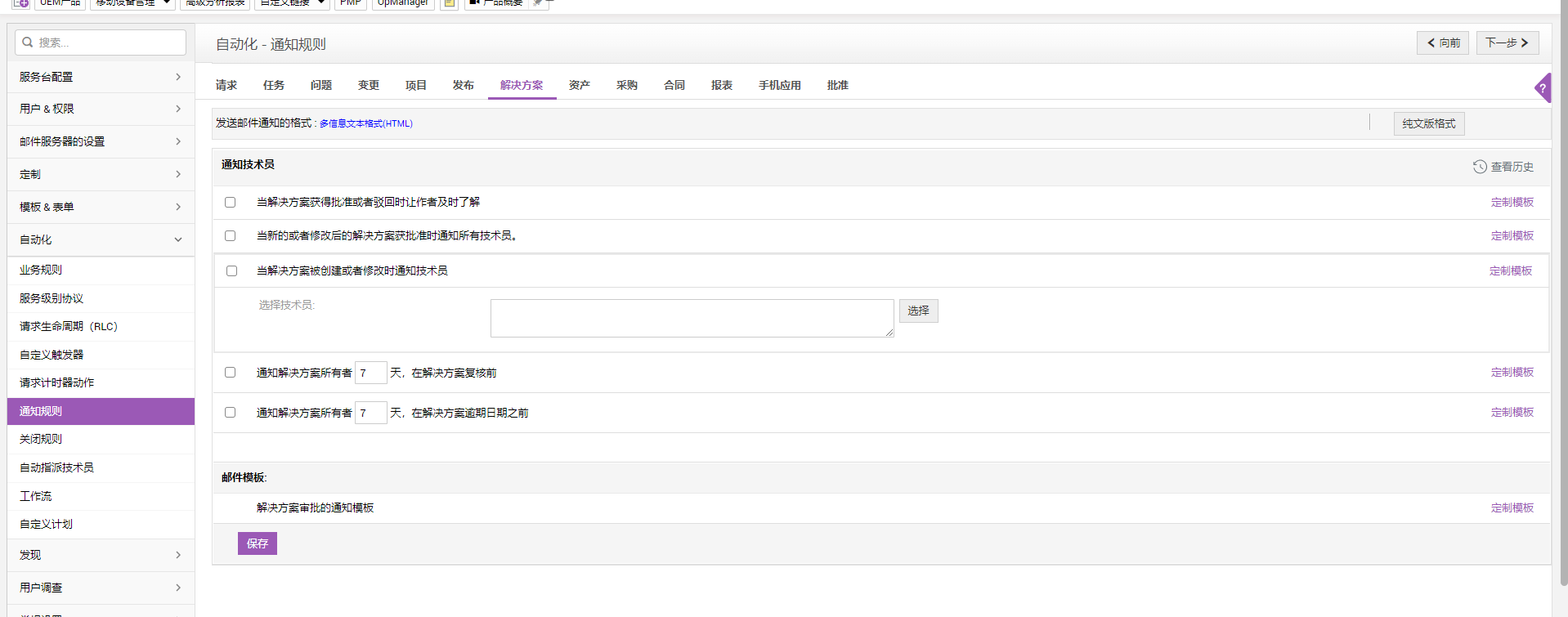Image resolution: width=1568 pixels, height=617 pixels.
Task: Go back with the 向前 arrow button
Action: coord(1443,42)
